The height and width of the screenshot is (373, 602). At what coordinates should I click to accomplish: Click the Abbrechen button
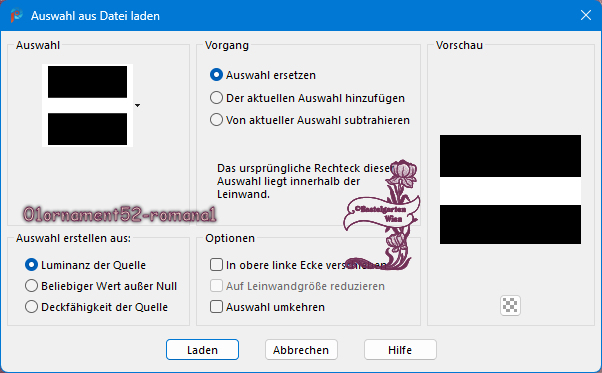point(301,350)
